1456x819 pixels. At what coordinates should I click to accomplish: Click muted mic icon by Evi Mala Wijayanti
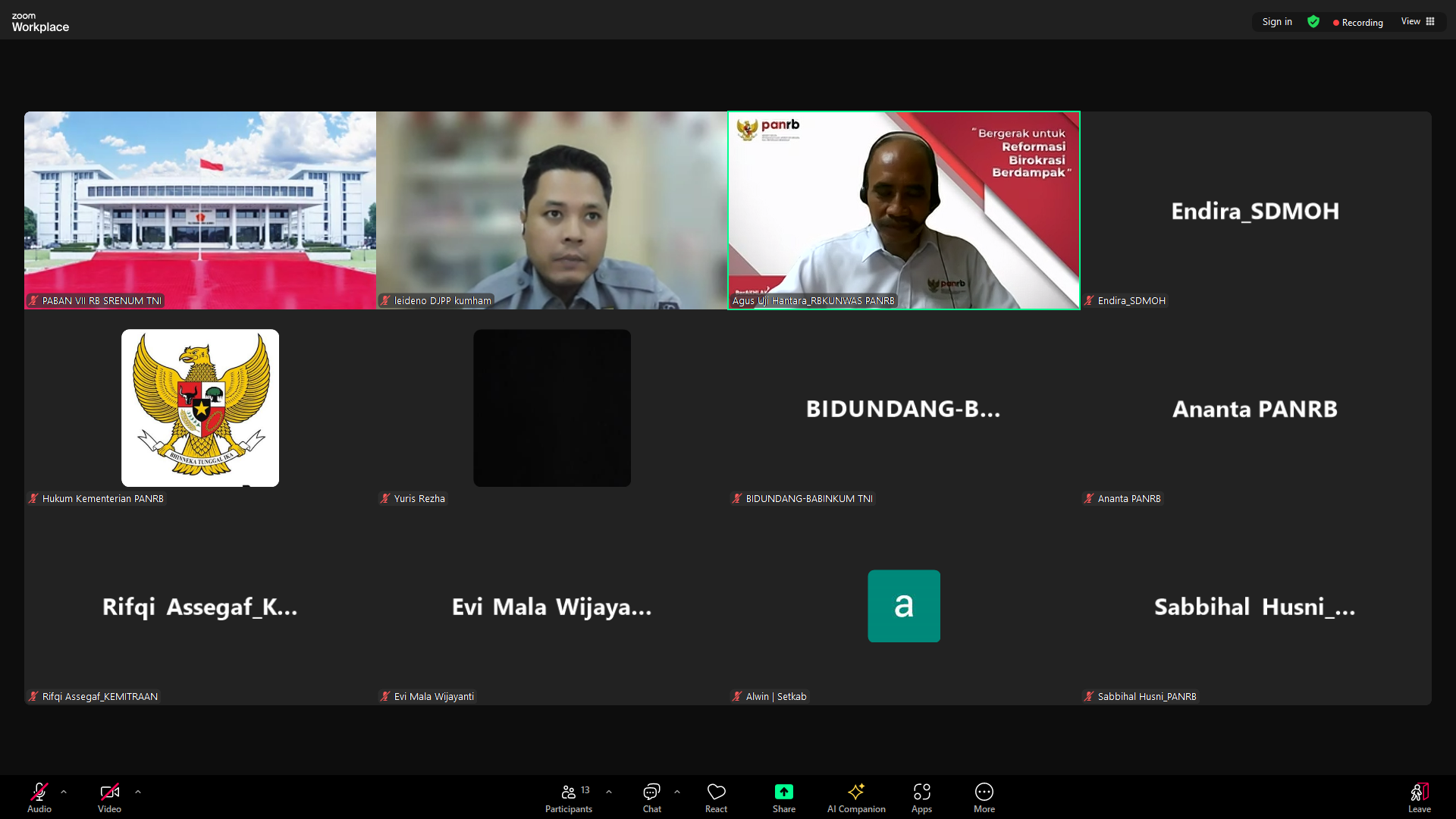tap(385, 696)
